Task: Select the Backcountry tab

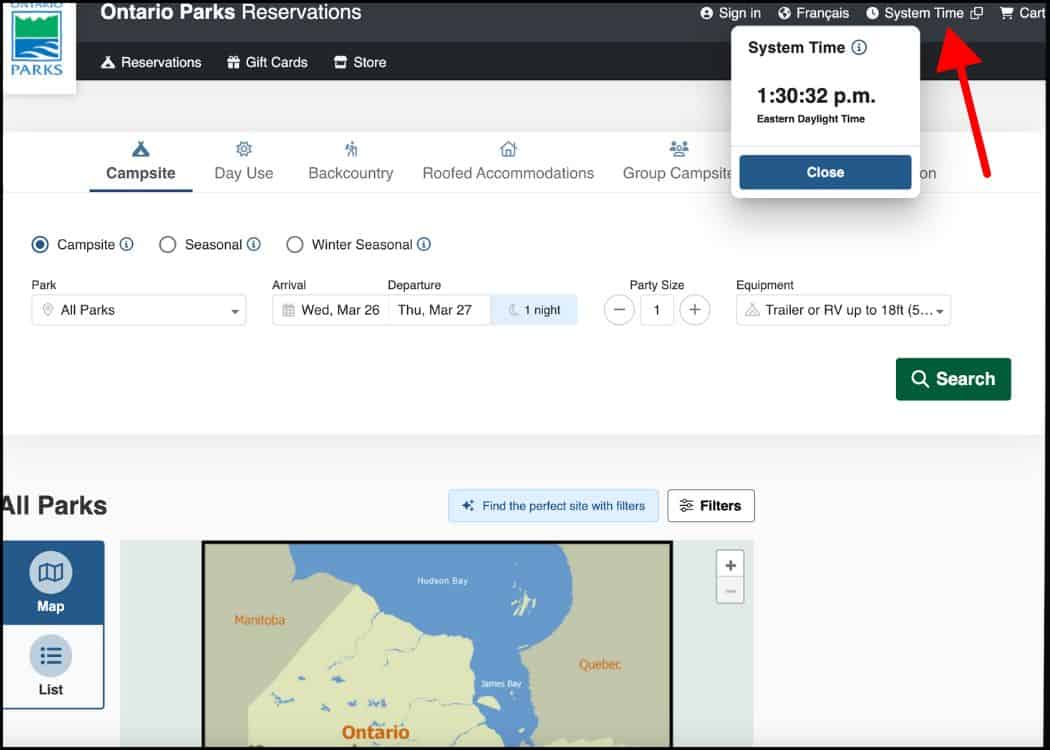Action: tap(351, 162)
